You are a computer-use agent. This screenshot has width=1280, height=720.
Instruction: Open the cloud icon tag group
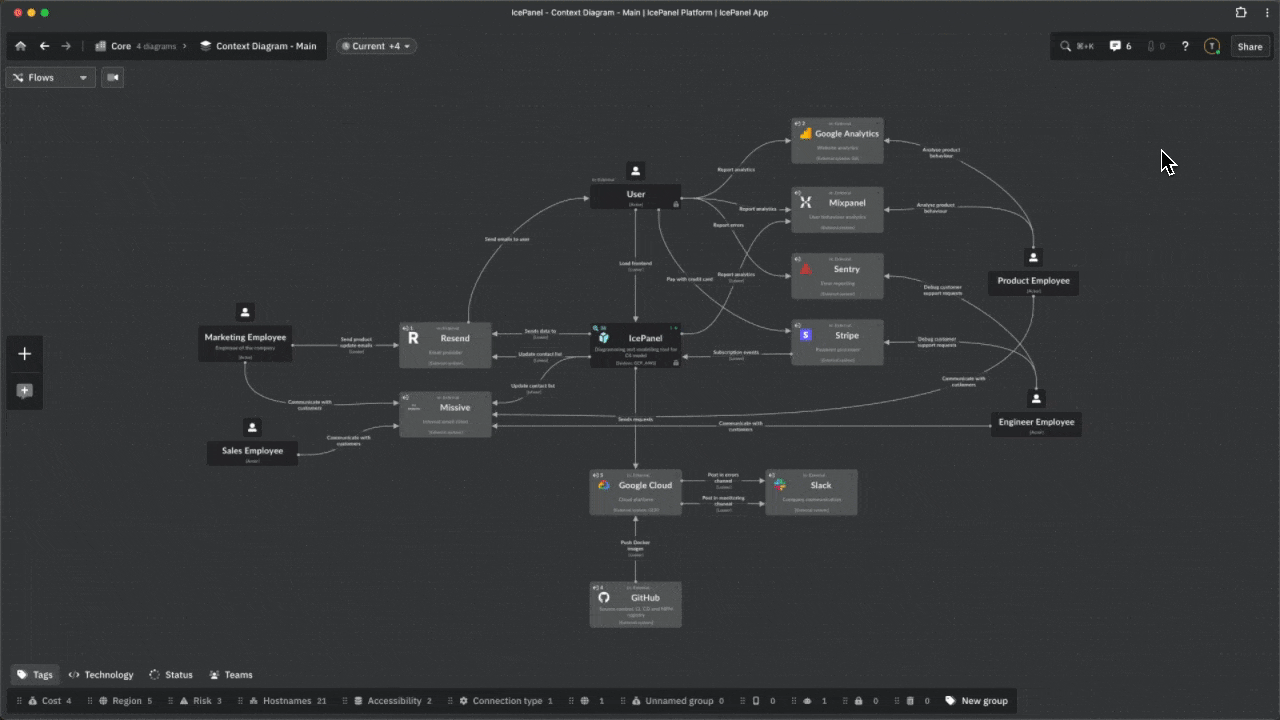[x=814, y=701]
